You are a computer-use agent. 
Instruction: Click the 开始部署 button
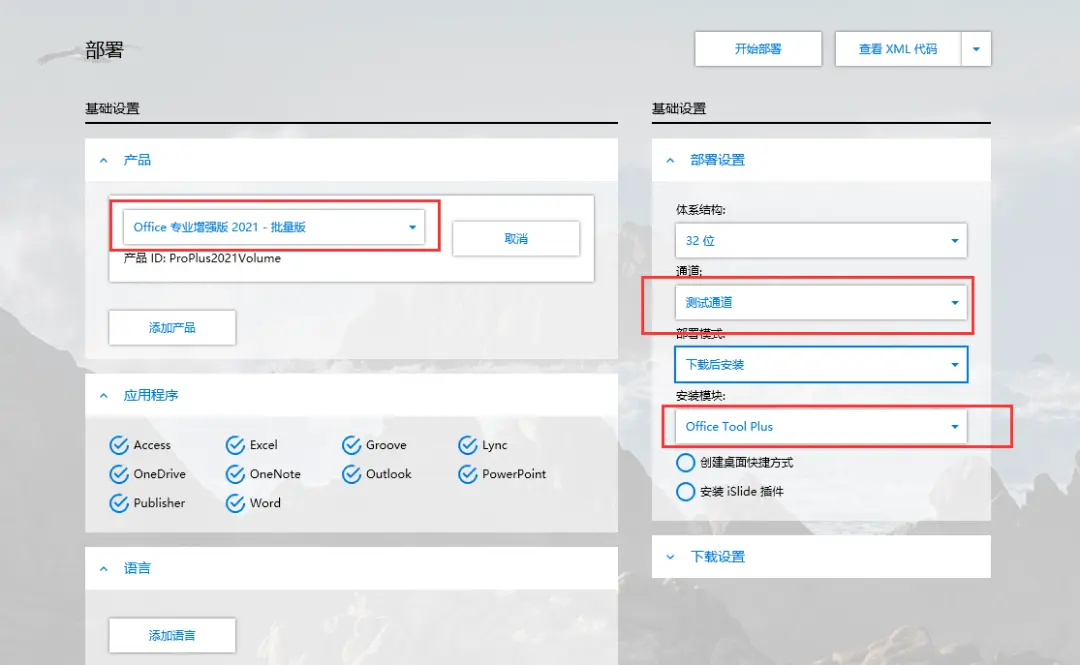(758, 49)
